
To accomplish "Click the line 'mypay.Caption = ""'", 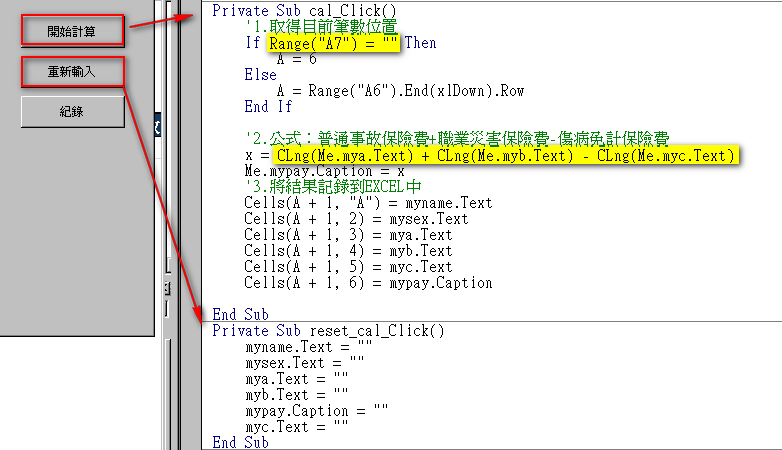I will 317,411.
